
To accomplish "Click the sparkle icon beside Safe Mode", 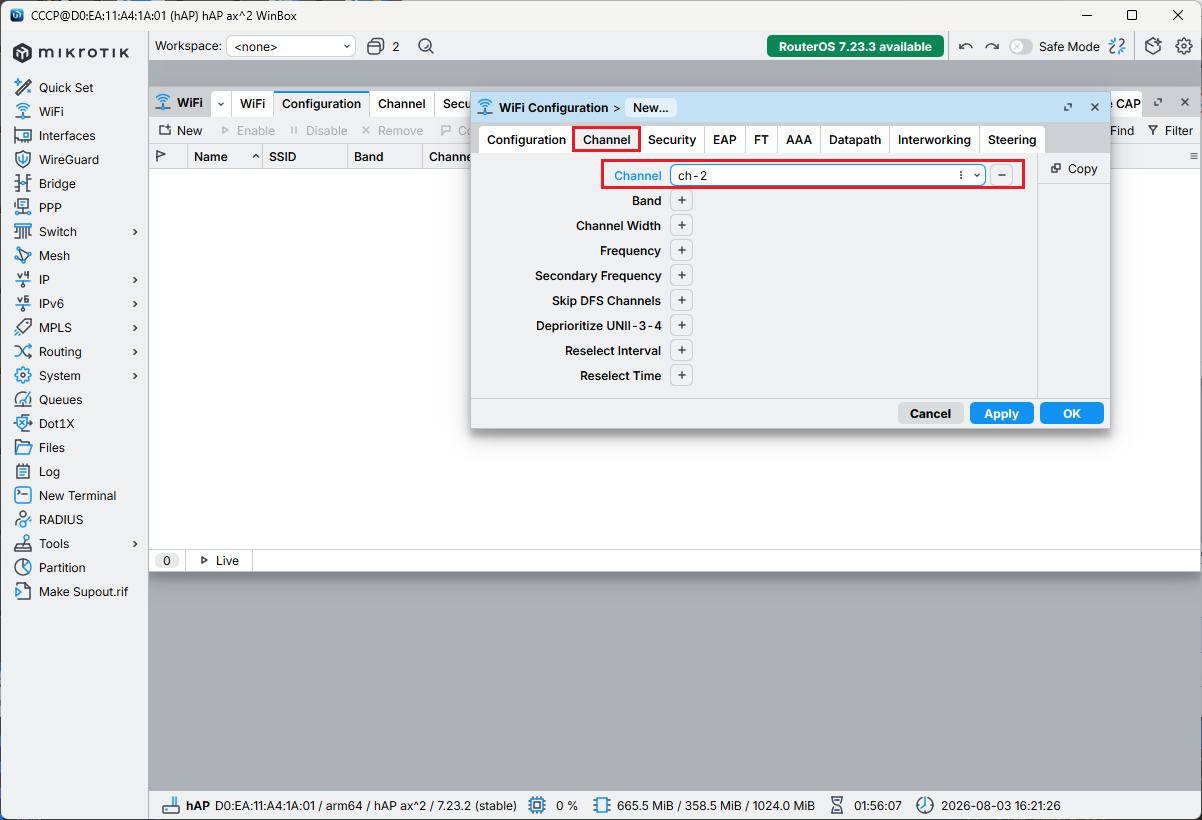I will tap(1117, 46).
